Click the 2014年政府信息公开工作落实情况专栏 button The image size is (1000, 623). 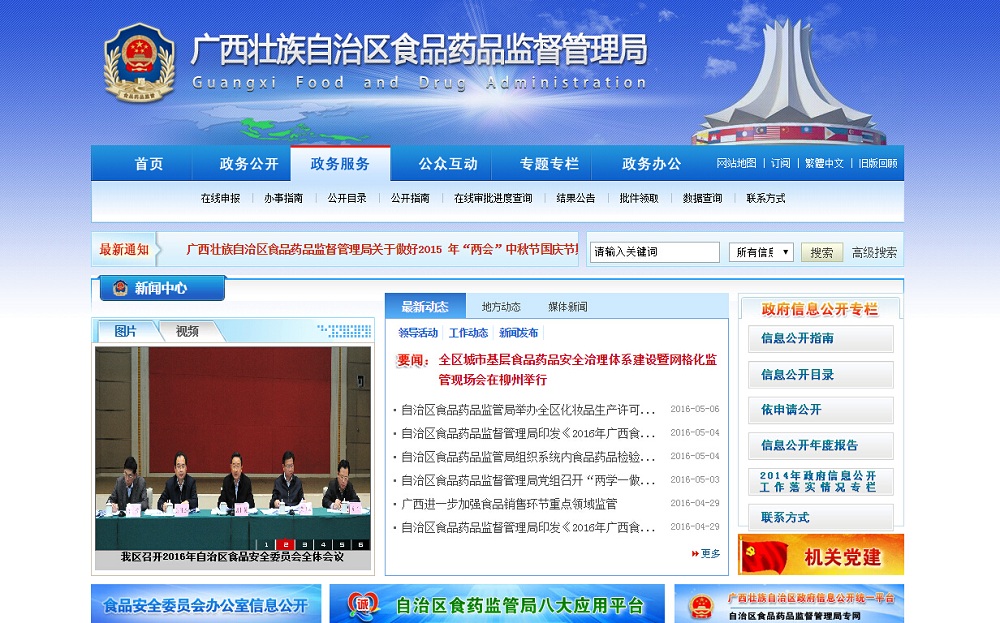pyautogui.click(x=820, y=481)
